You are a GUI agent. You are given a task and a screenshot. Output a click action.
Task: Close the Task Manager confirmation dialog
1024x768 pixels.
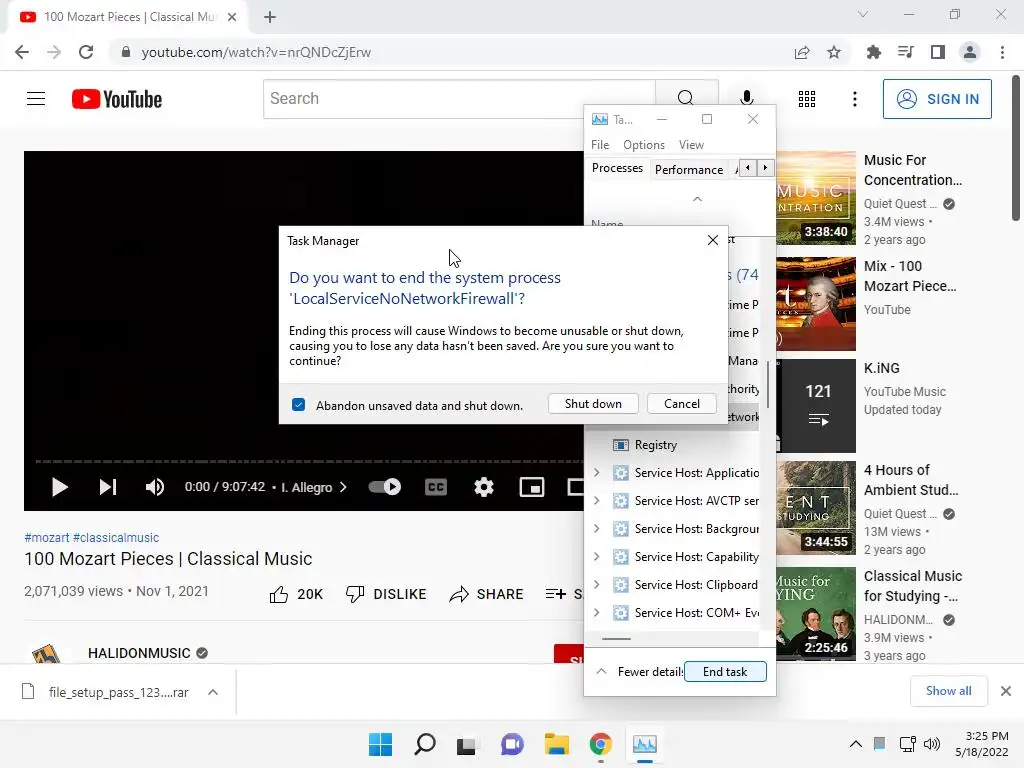712,240
